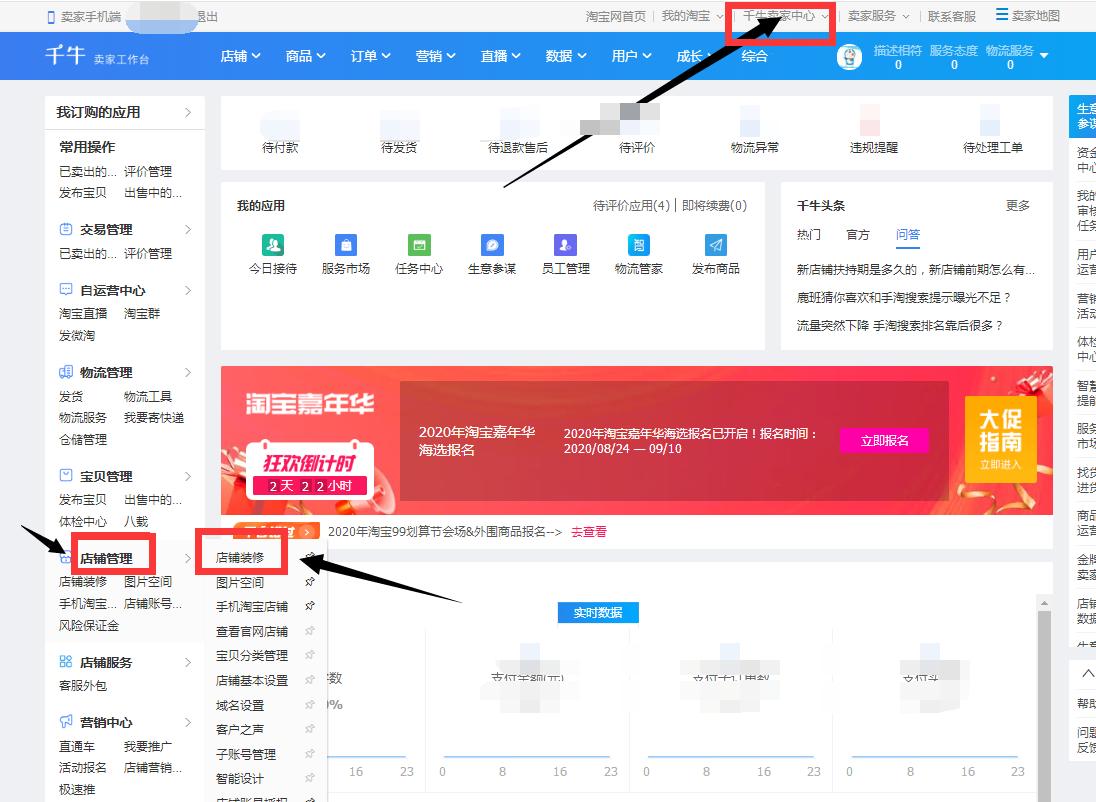This screenshot has height=802, width=1096.
Task: Pin the 智能设计 shortcut
Action: (x=310, y=778)
